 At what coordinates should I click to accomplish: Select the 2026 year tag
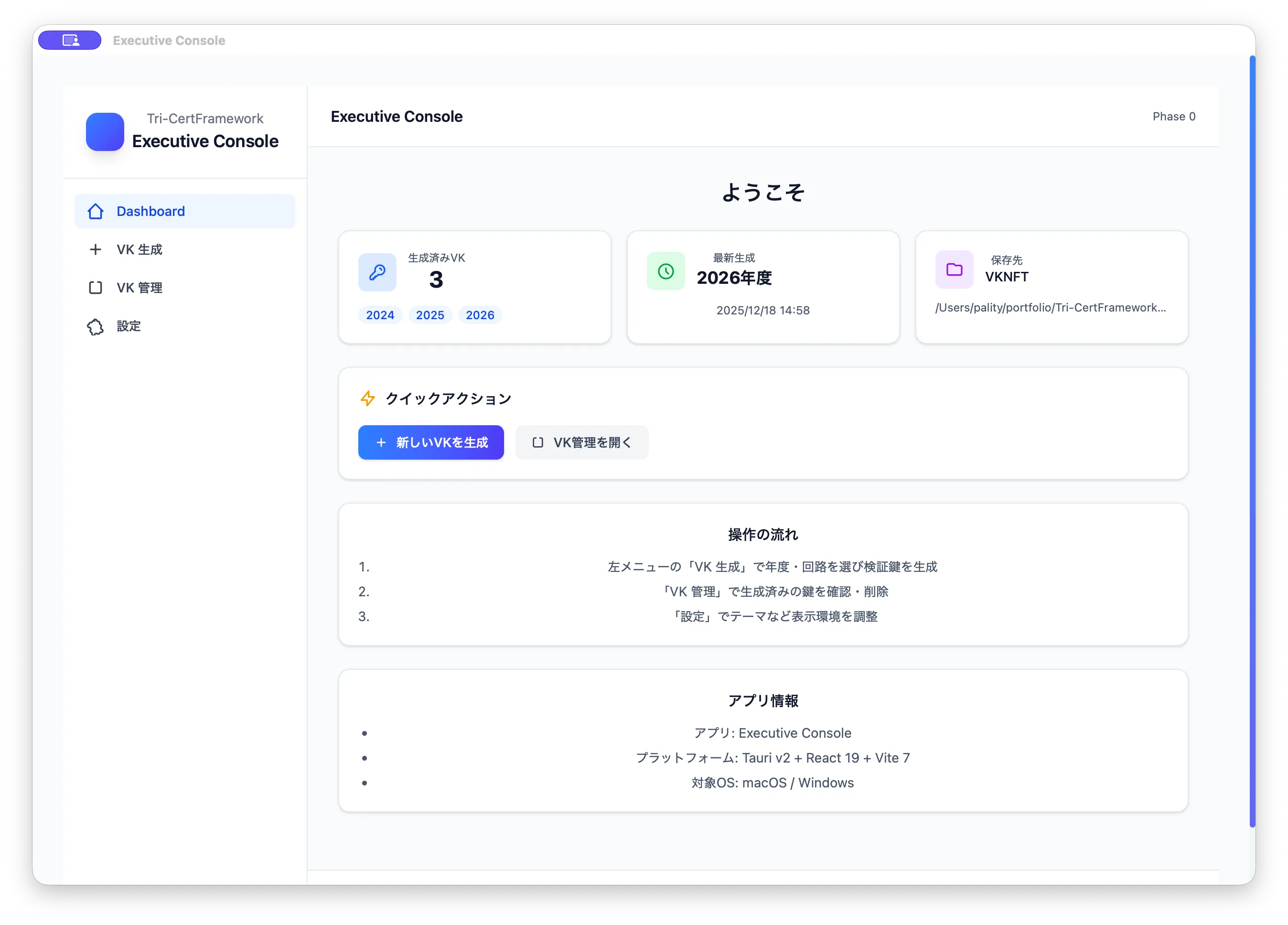480,315
